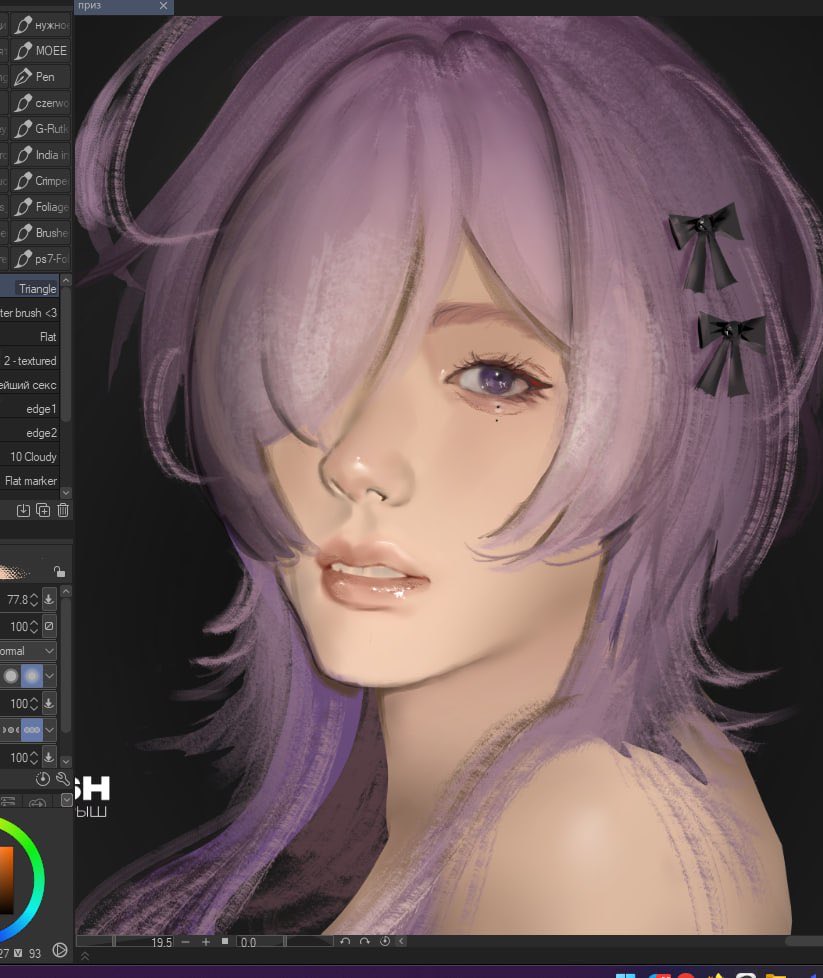Select the 'Flat marker' brush
823x978 pixels.
click(29, 481)
